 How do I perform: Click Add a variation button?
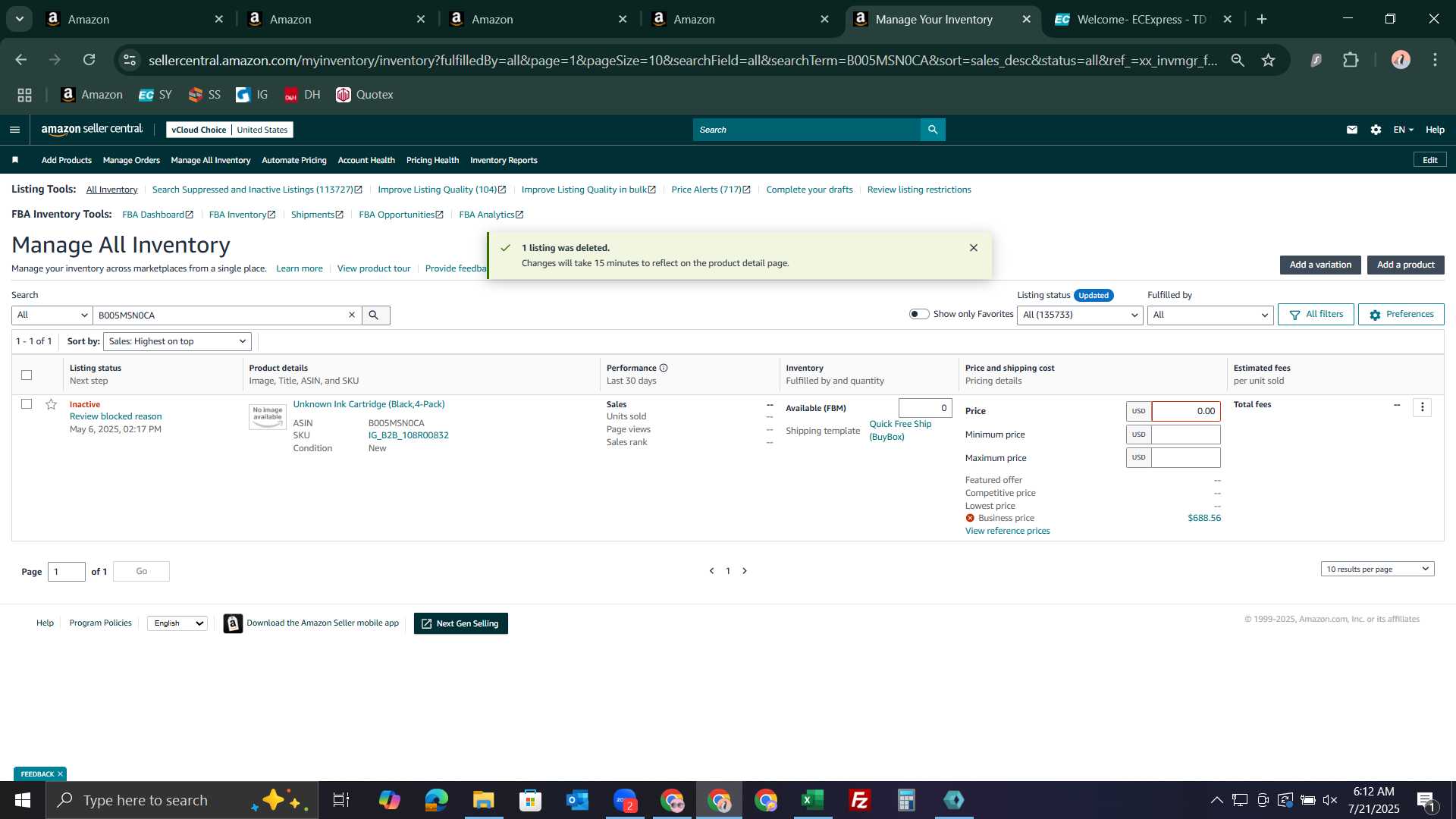[1320, 265]
